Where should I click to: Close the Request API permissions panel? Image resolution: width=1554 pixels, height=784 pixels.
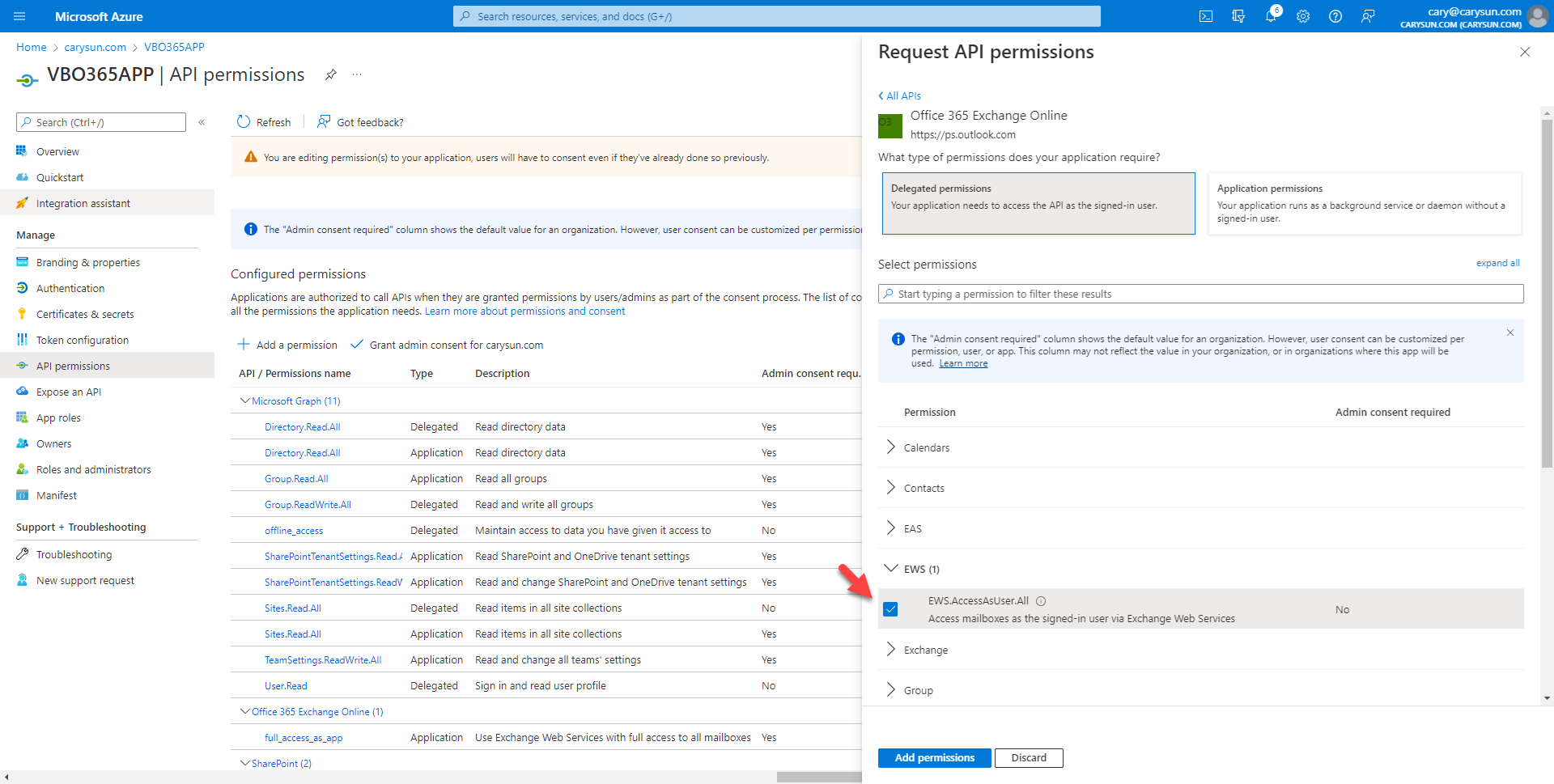pos(1525,52)
